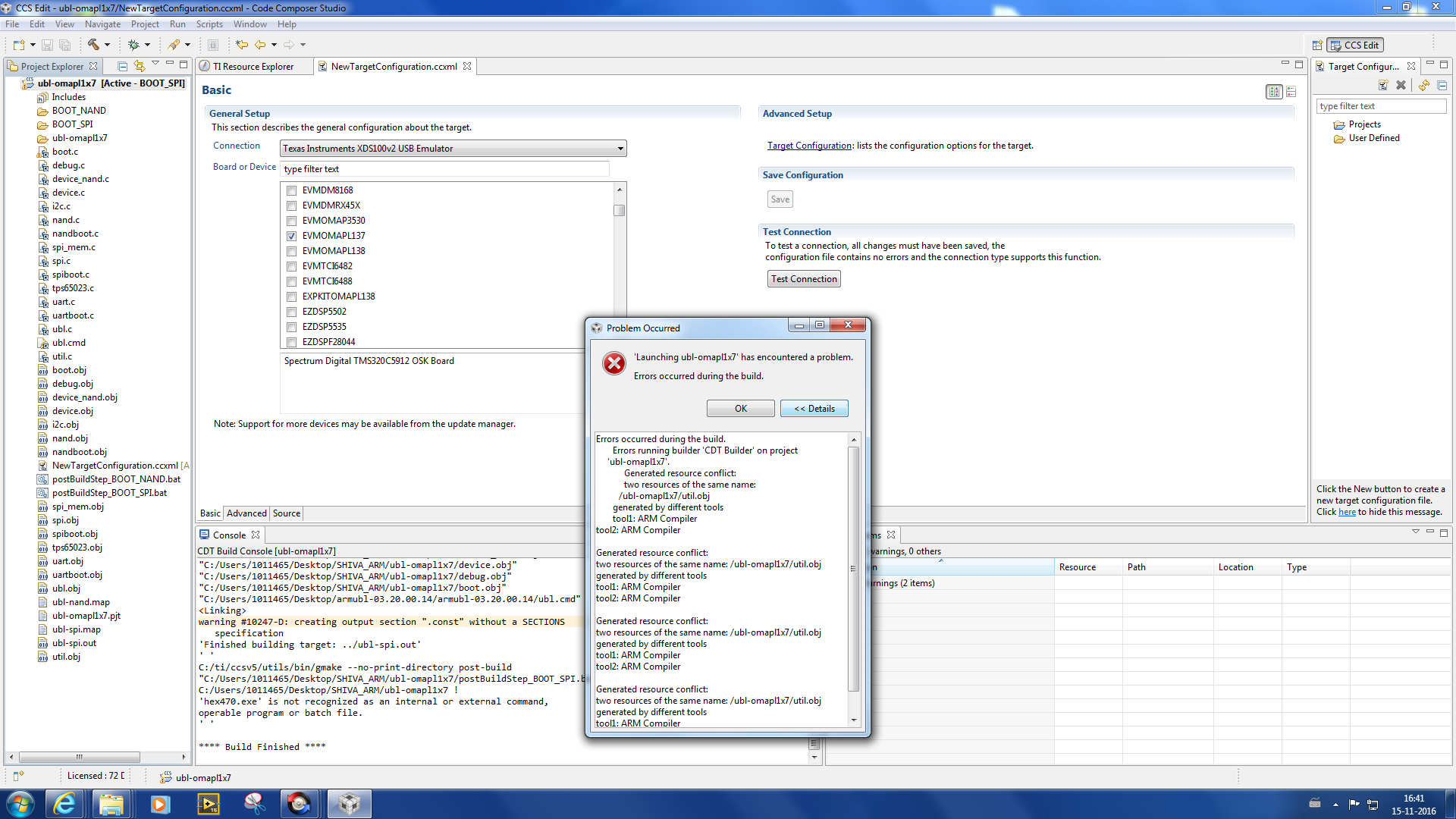Click the dialog details scrollbar thumb
This screenshot has height=819, width=1456.
tap(854, 569)
